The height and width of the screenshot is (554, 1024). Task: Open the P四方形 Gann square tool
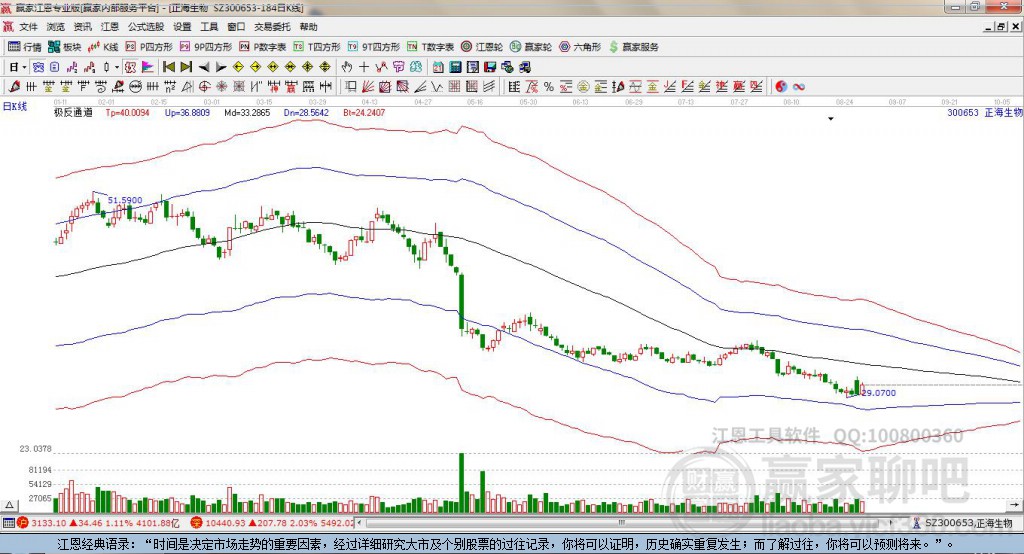click(x=149, y=47)
